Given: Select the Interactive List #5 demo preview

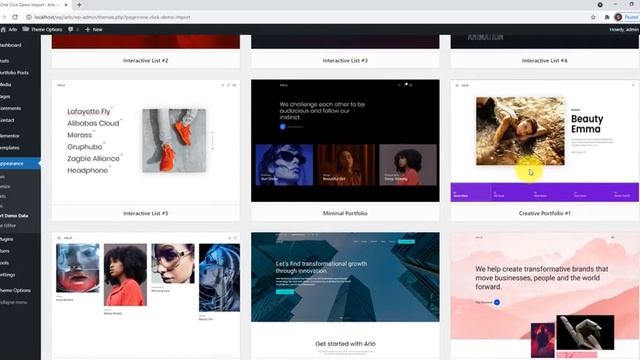Looking at the screenshot, I should coord(146,141).
